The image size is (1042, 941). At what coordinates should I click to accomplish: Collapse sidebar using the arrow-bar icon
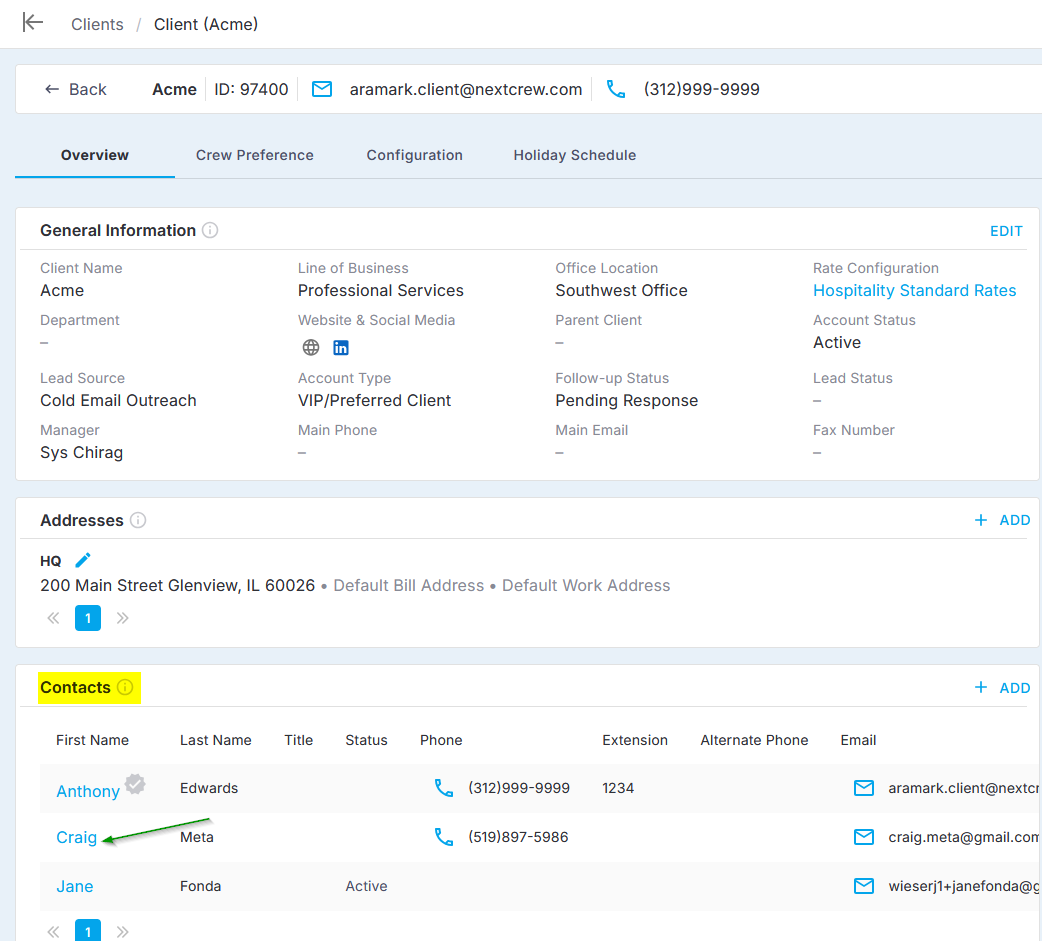coord(33,23)
